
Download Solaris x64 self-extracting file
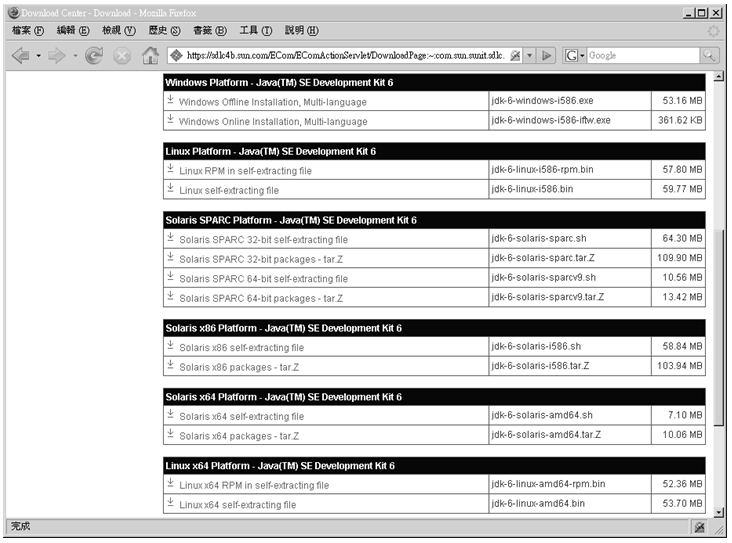pyautogui.click(x=242, y=416)
